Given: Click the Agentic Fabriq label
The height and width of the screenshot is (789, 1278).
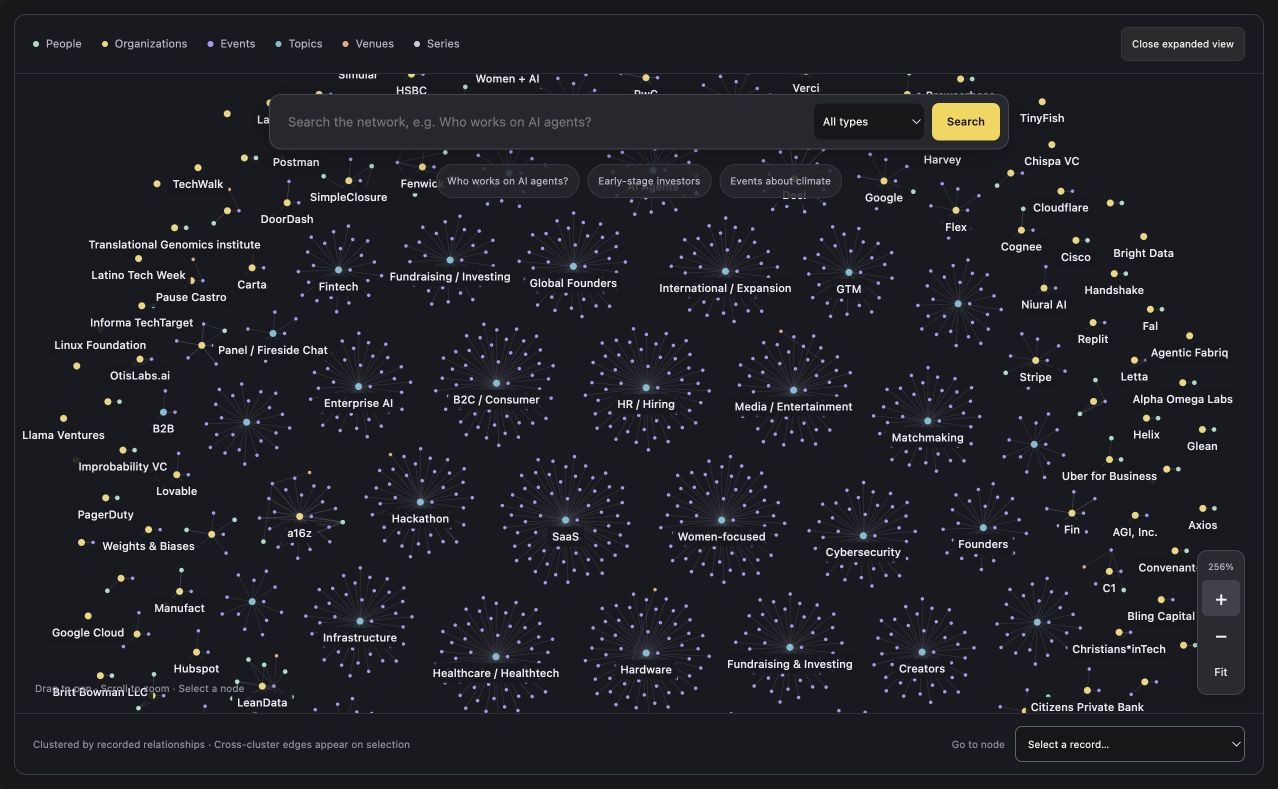Looking at the screenshot, I should (x=1189, y=353).
